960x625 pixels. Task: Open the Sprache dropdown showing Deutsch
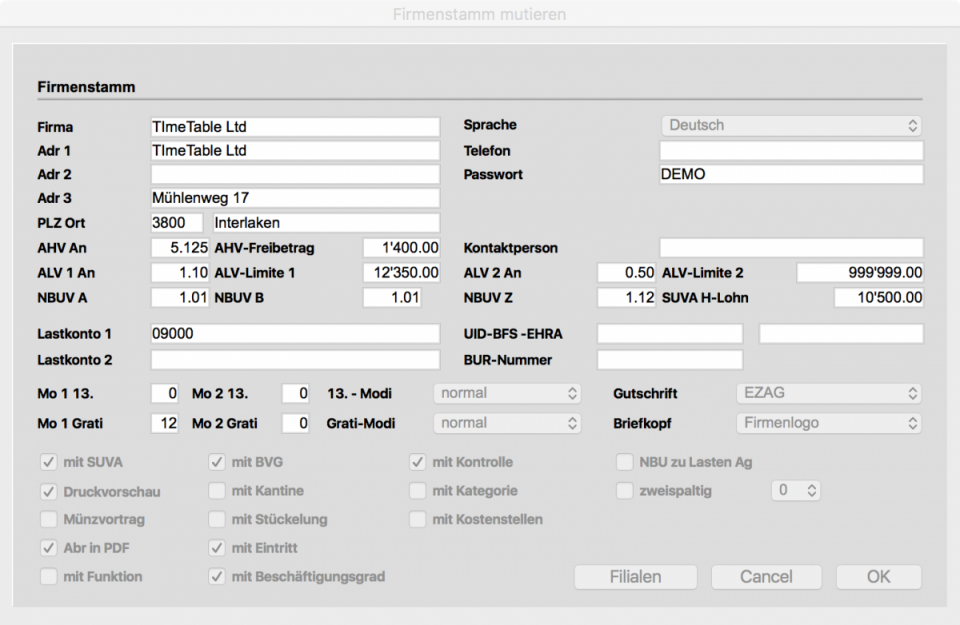[x=791, y=126]
